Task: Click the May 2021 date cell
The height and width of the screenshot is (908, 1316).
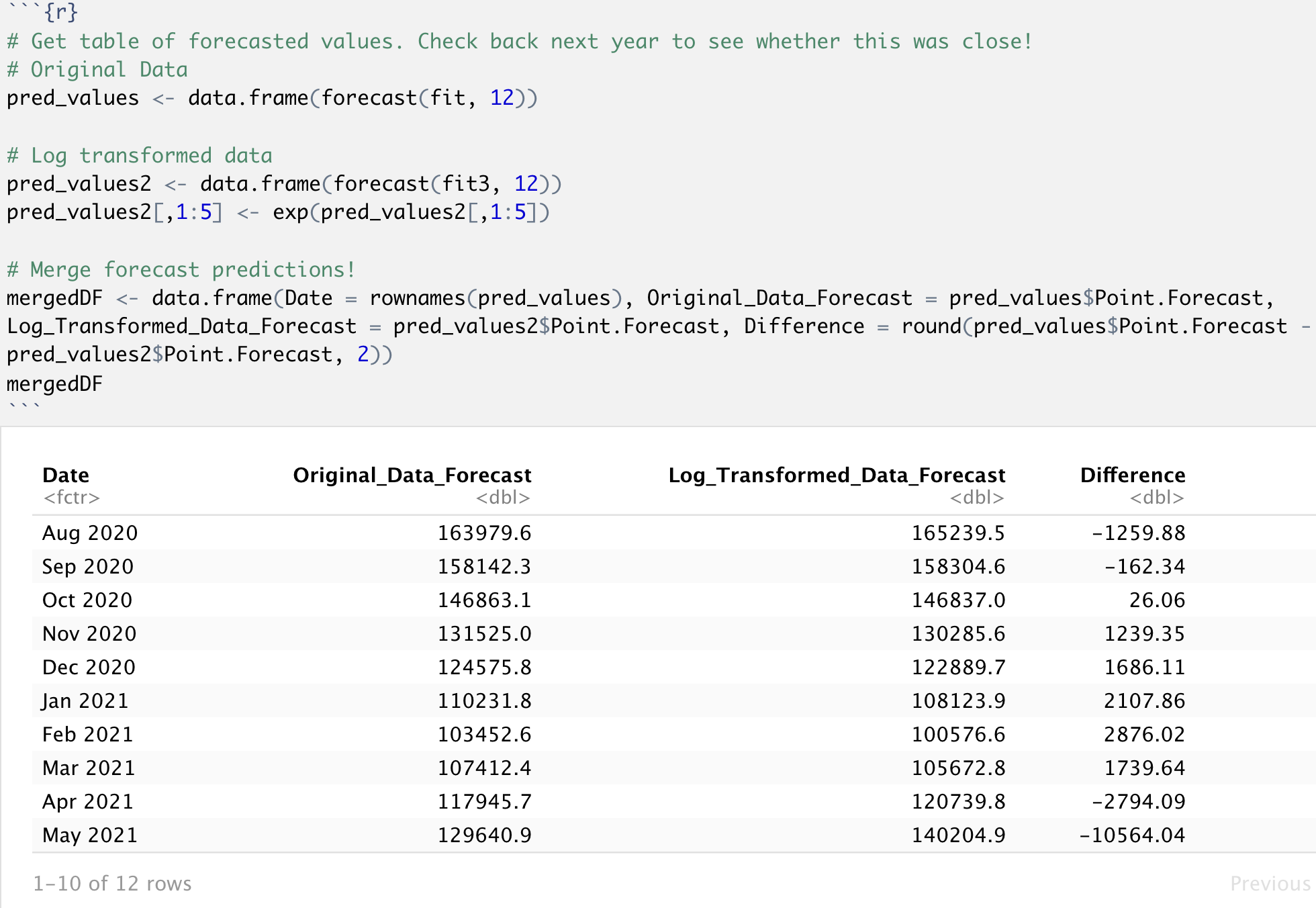Action: tap(89, 835)
